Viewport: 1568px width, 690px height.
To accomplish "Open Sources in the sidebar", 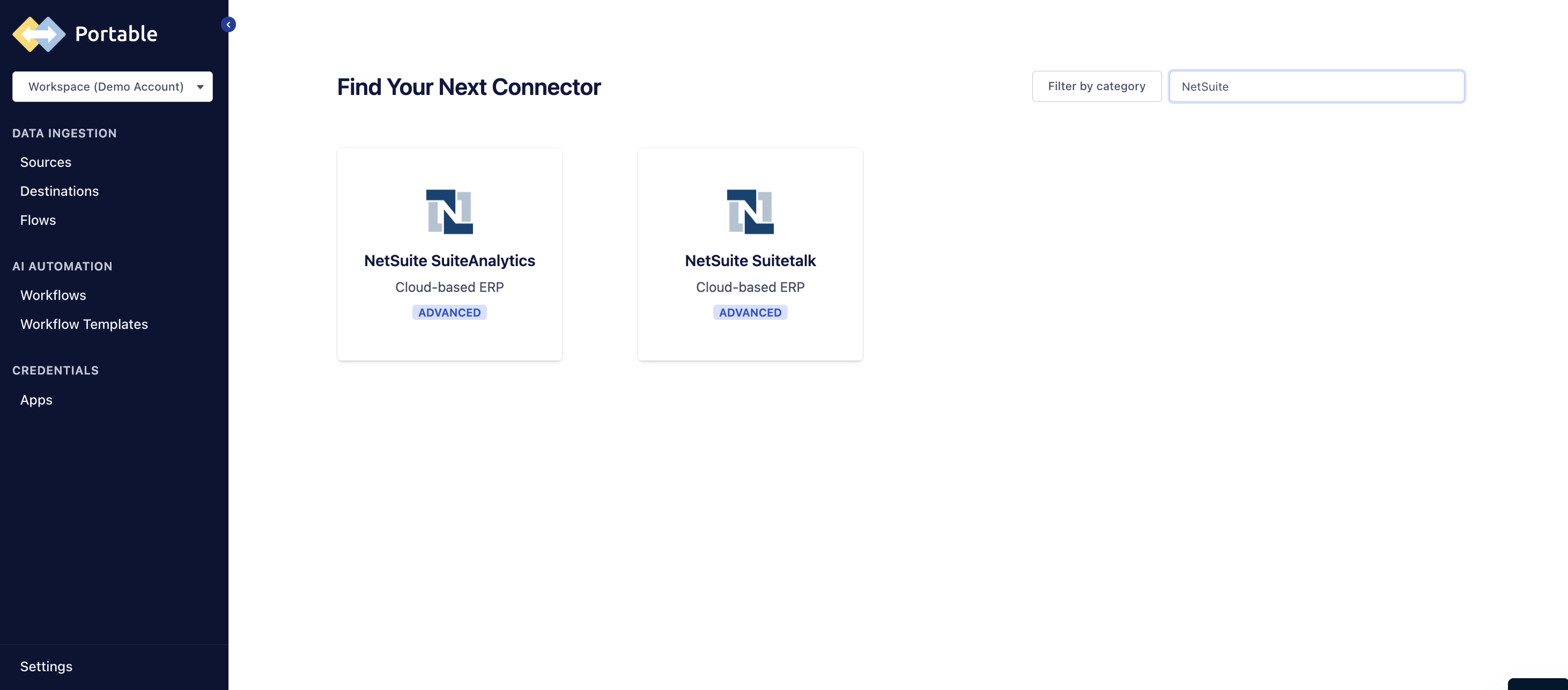I will (x=46, y=162).
